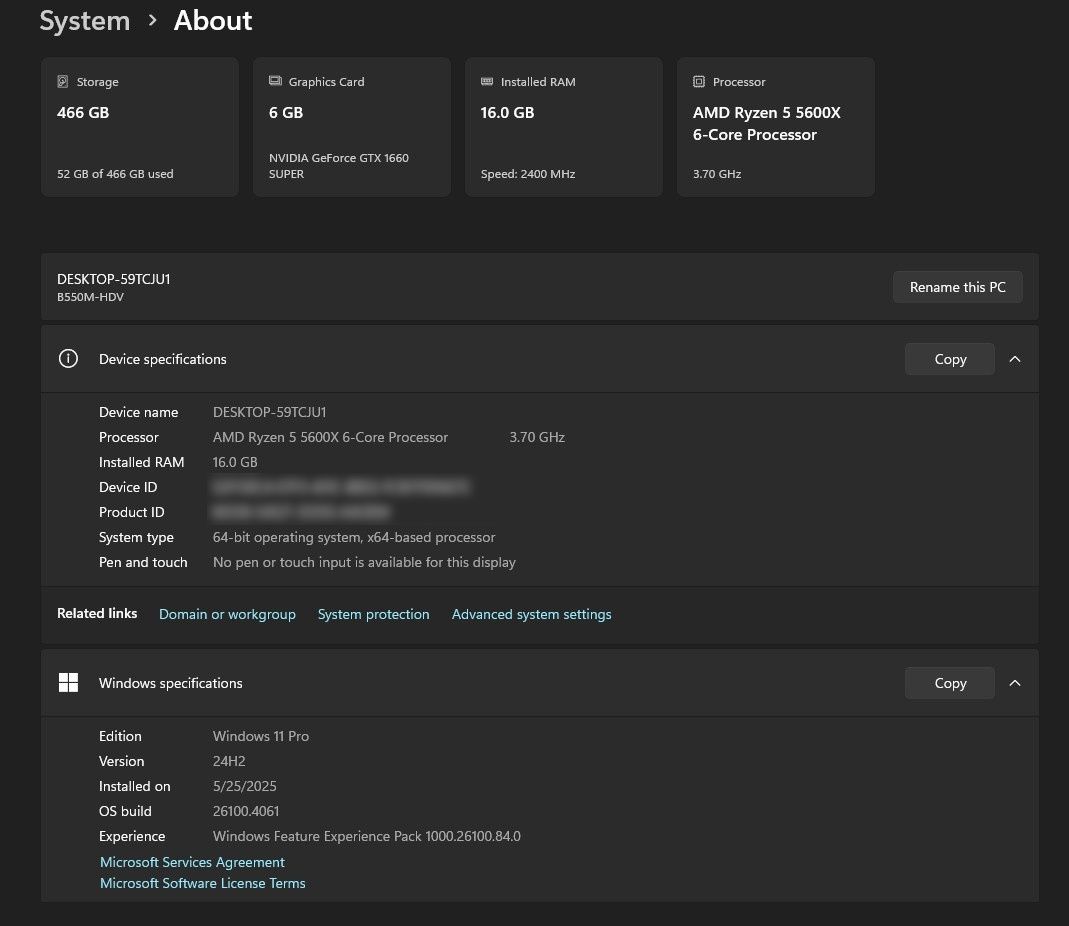Image resolution: width=1069 pixels, height=926 pixels.
Task: Open the AMD Ryzen 5 5600X processor card
Action: point(776,127)
